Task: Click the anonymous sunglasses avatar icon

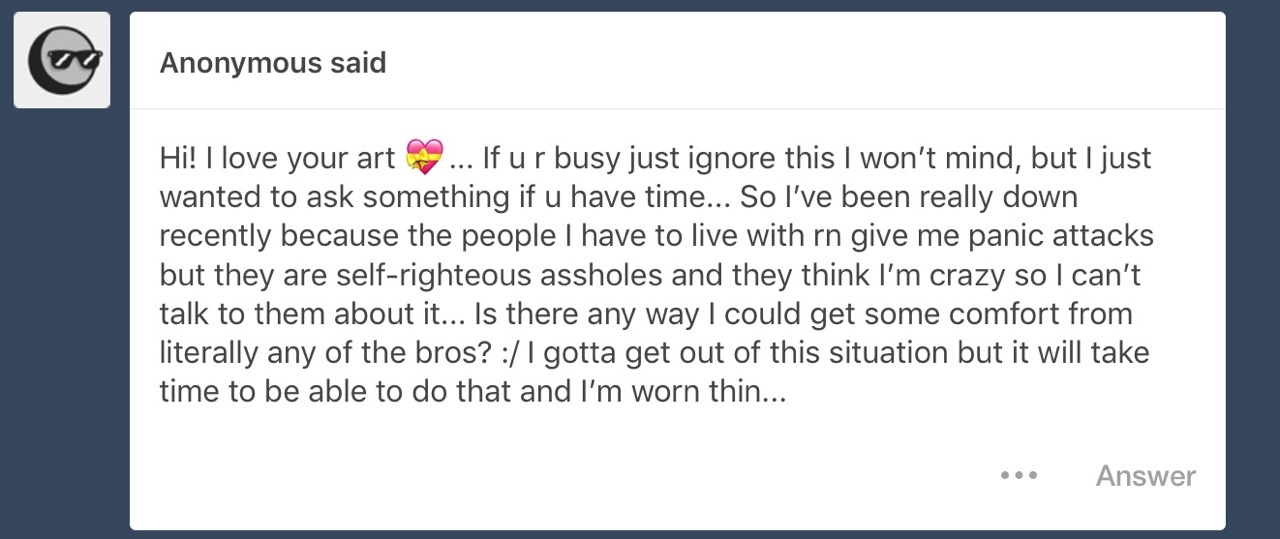Action: [62, 60]
